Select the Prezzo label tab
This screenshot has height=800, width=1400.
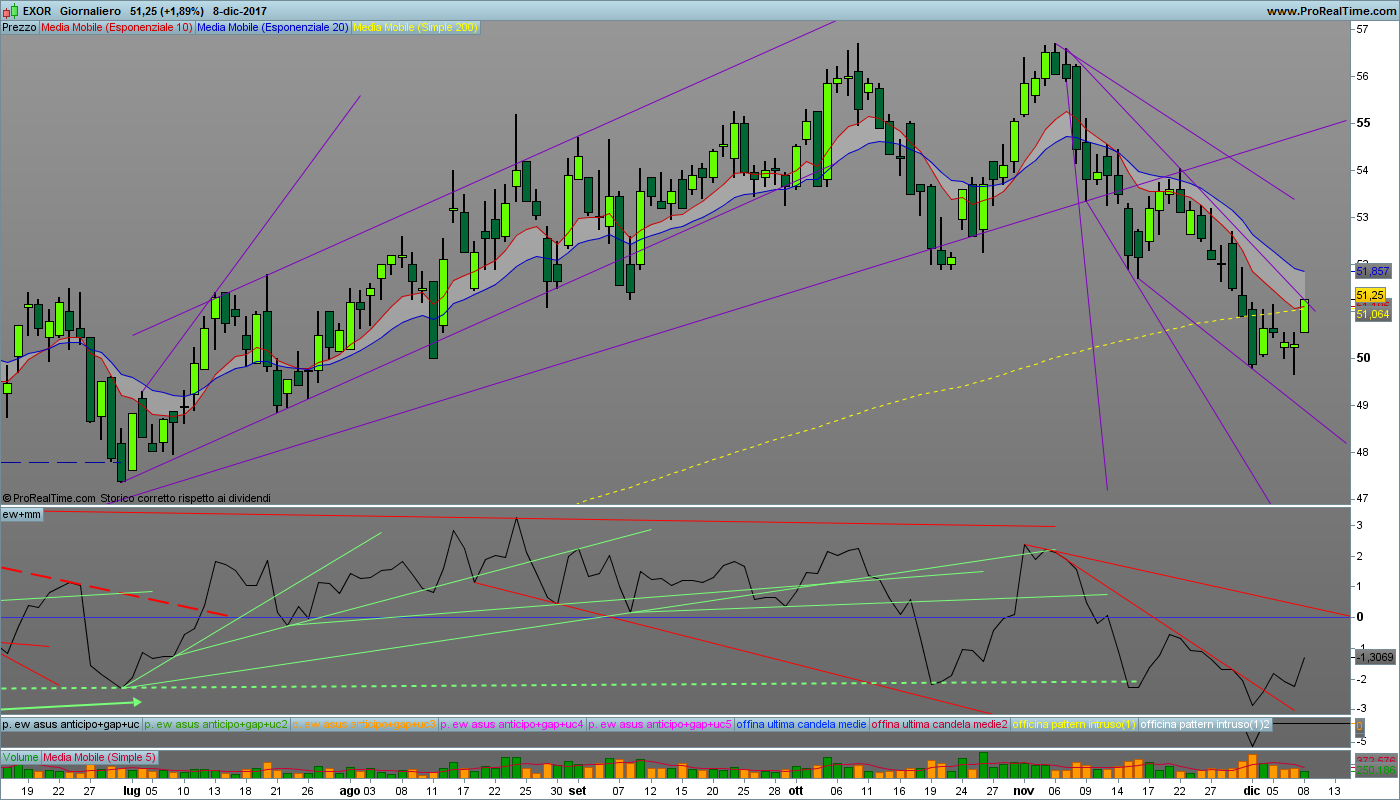[20, 28]
